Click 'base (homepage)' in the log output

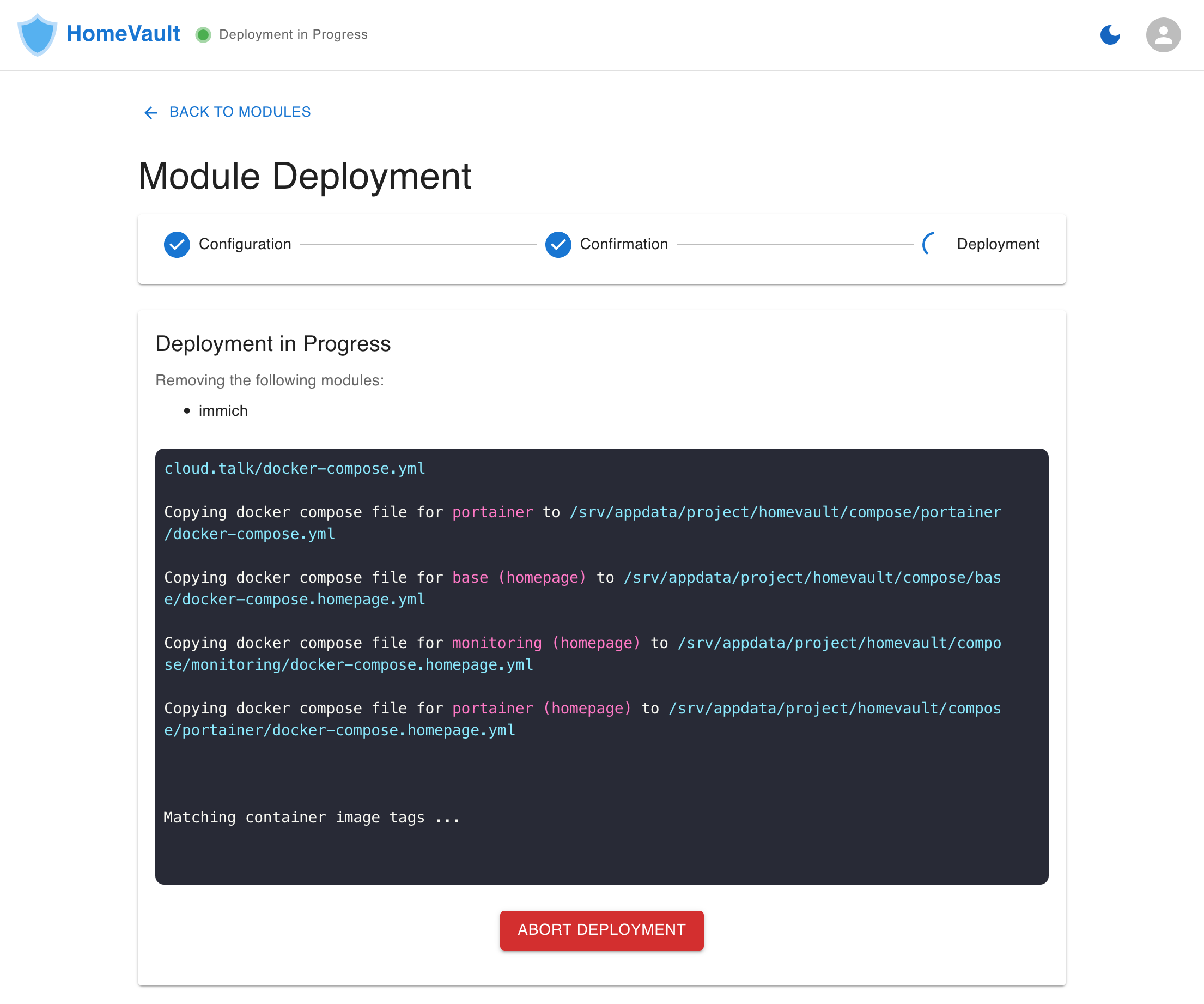[x=519, y=577]
